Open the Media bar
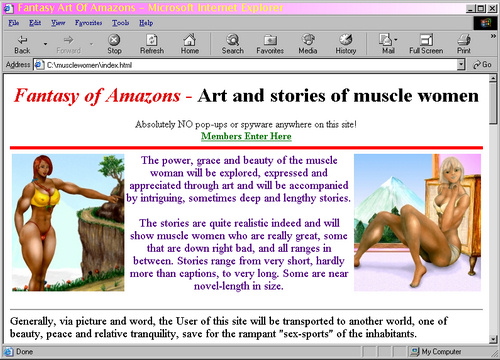Screen dimensions: 500x360 (308, 44)
